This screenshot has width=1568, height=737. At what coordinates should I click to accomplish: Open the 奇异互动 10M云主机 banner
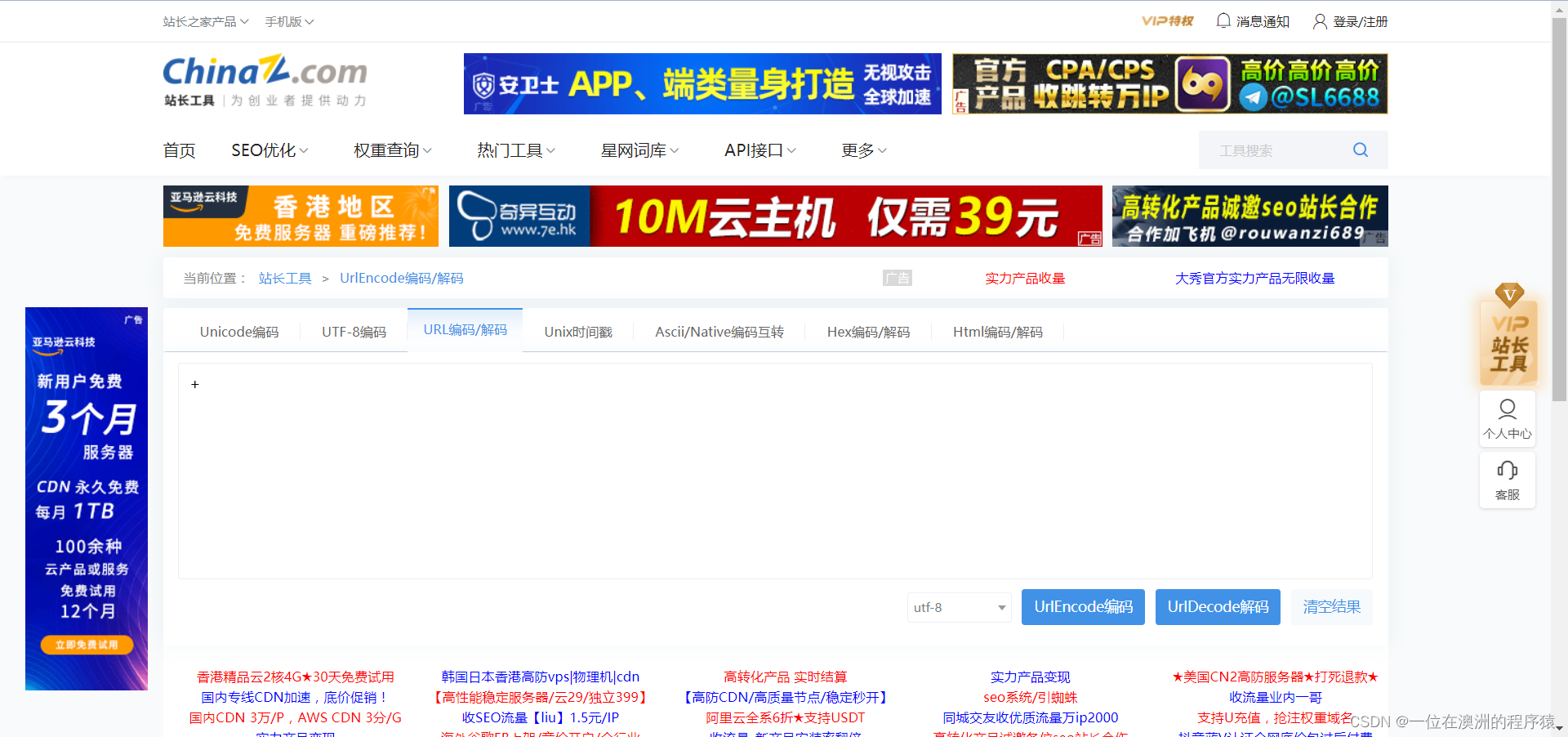pos(776,217)
